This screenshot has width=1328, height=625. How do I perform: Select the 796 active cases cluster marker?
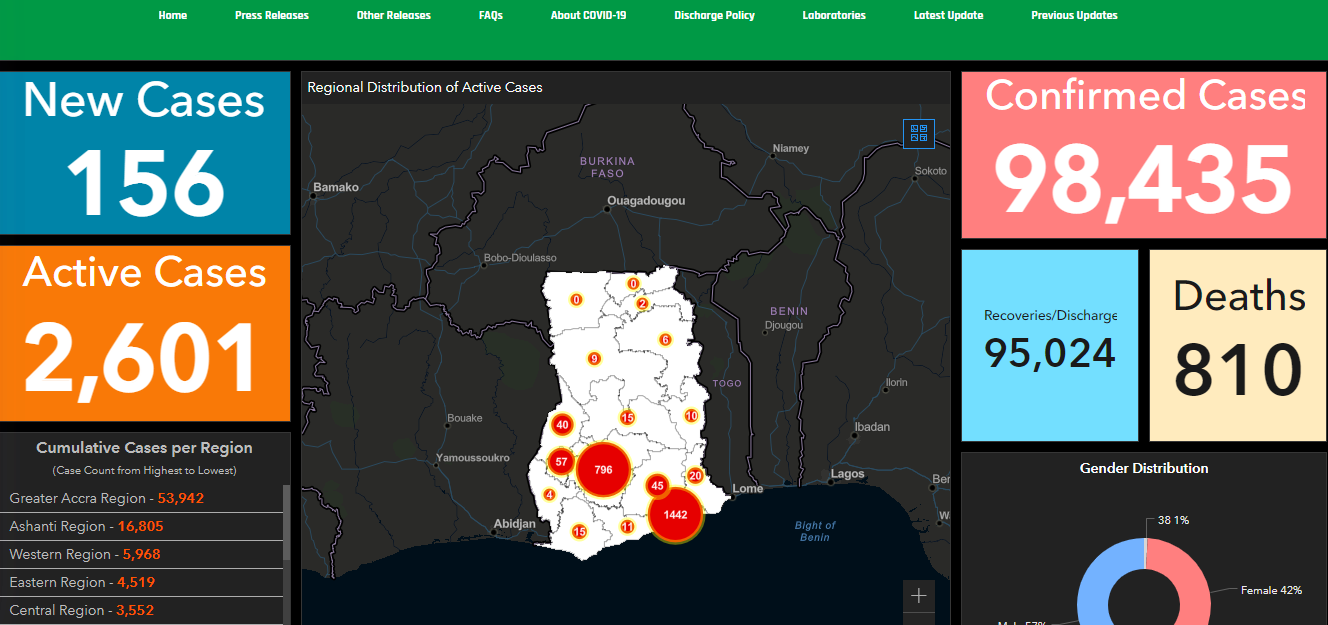coord(602,470)
